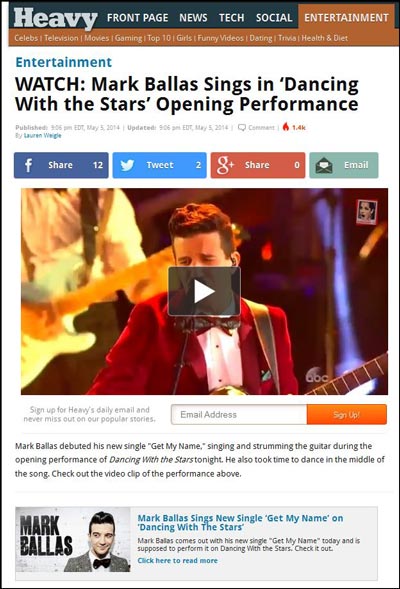
Task: Click the flame popularity icon
Action: tap(286, 127)
